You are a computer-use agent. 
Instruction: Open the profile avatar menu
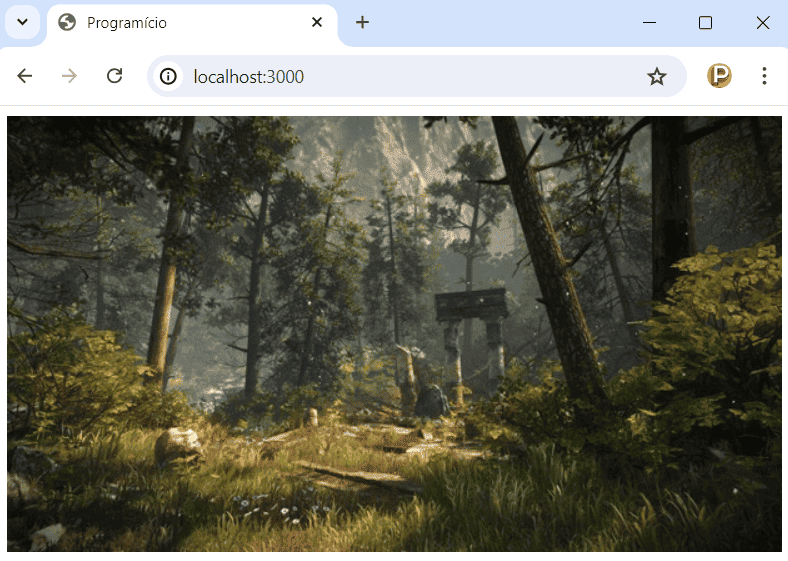point(719,76)
